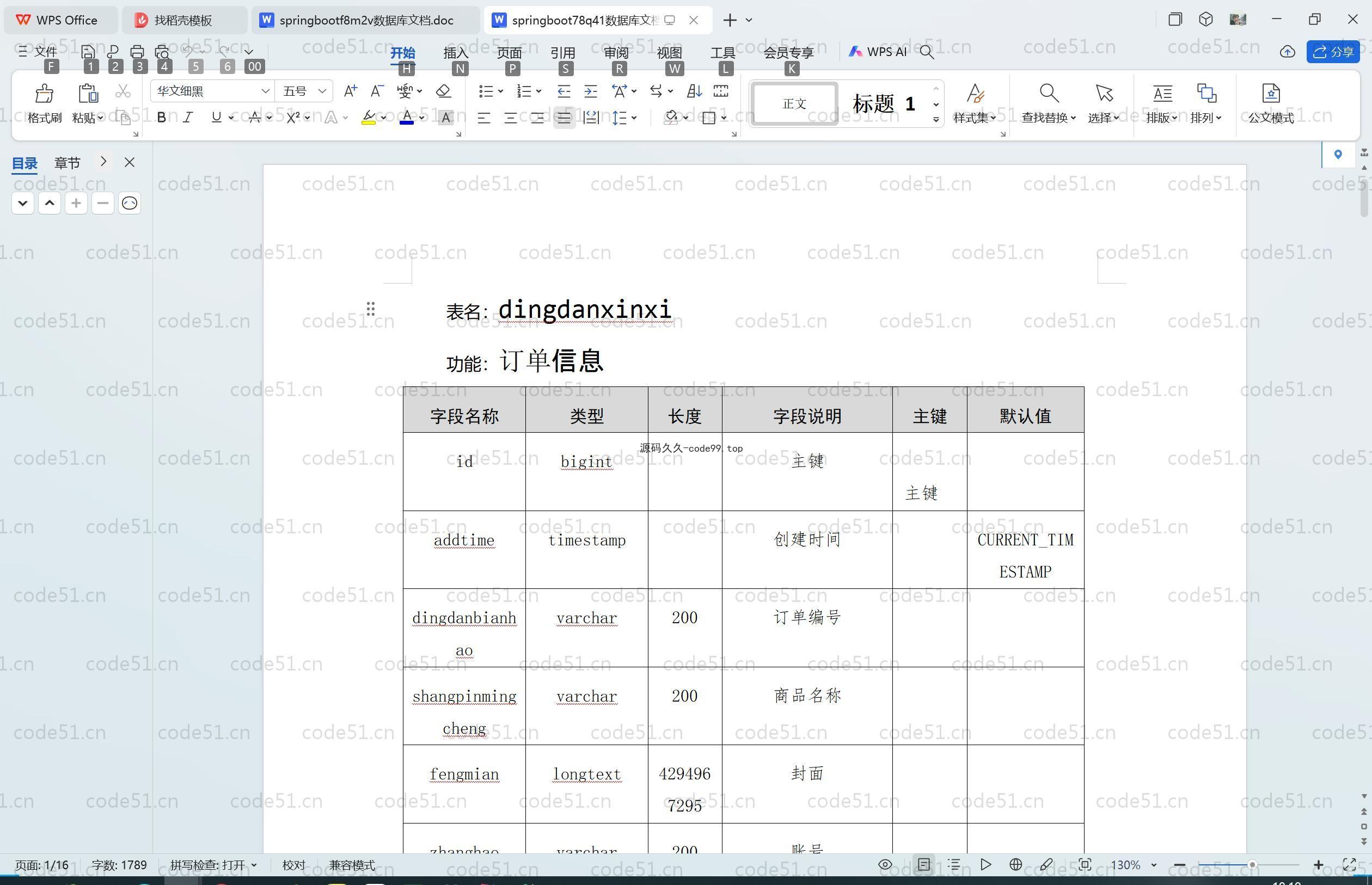
Task: Decrease font size with A- icon
Action: 377,91
